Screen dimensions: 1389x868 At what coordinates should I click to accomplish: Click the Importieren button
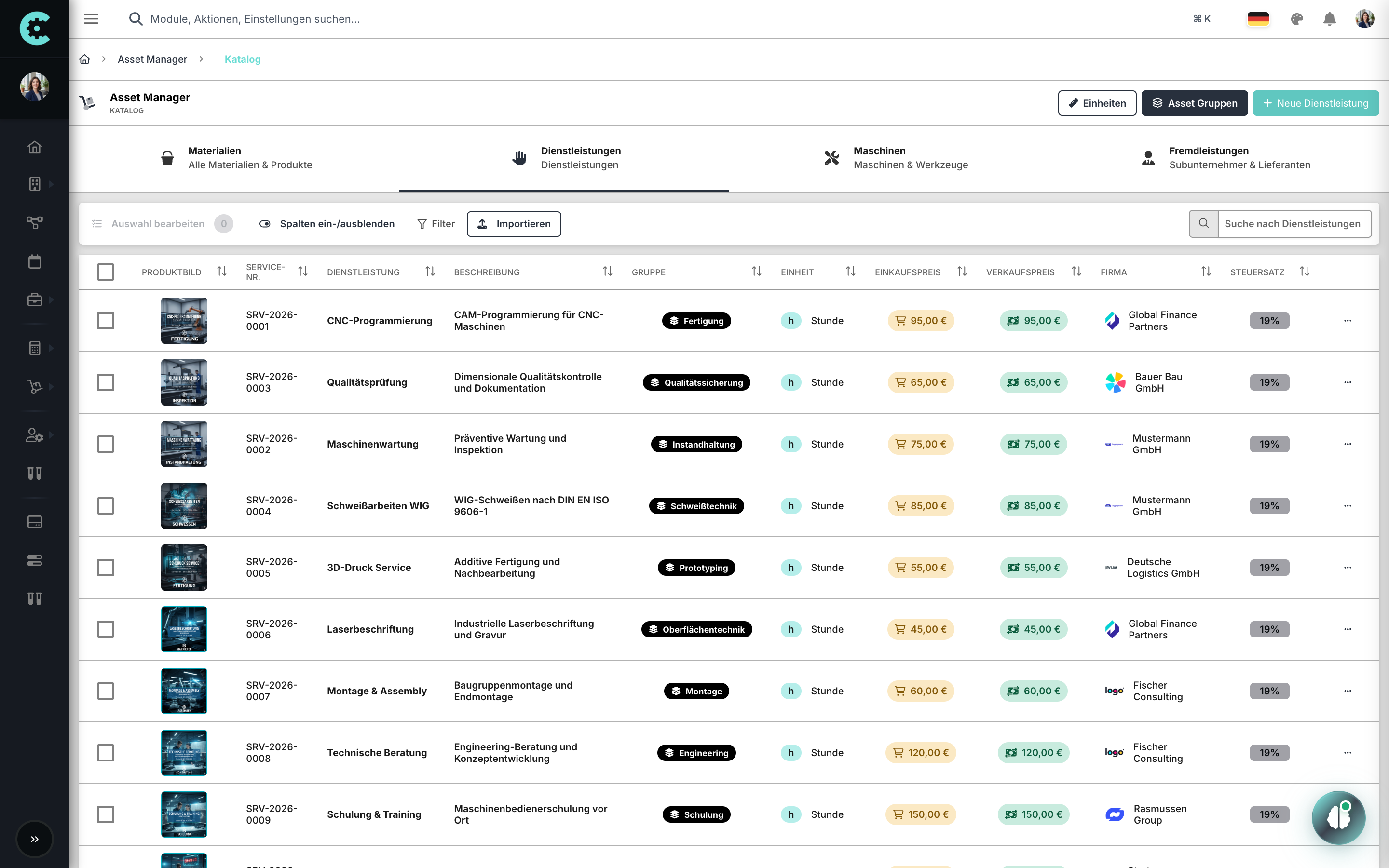[514, 223]
